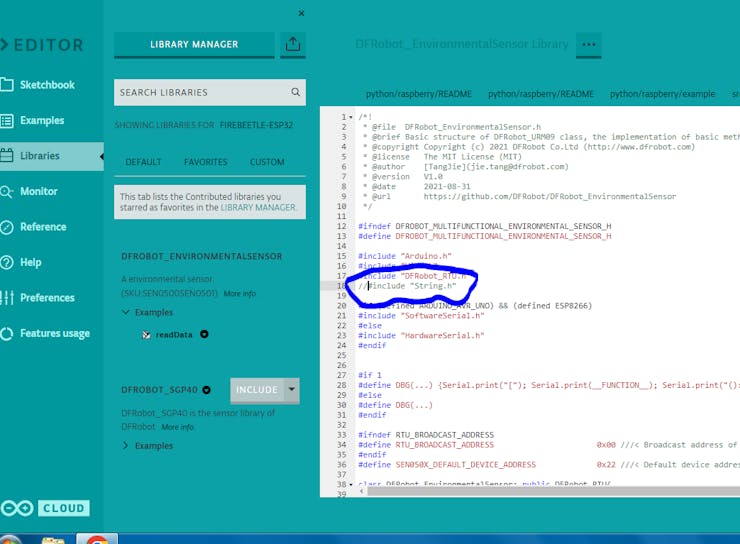Image resolution: width=740 pixels, height=544 pixels.
Task: Click the Features usage circle icon
Action: pyautogui.click(x=7, y=334)
